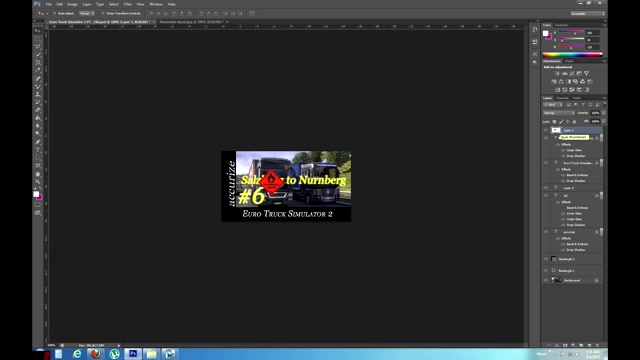Hide the Rectangle 2 layer
Image resolution: width=640 pixels, height=360 pixels.
546,259
